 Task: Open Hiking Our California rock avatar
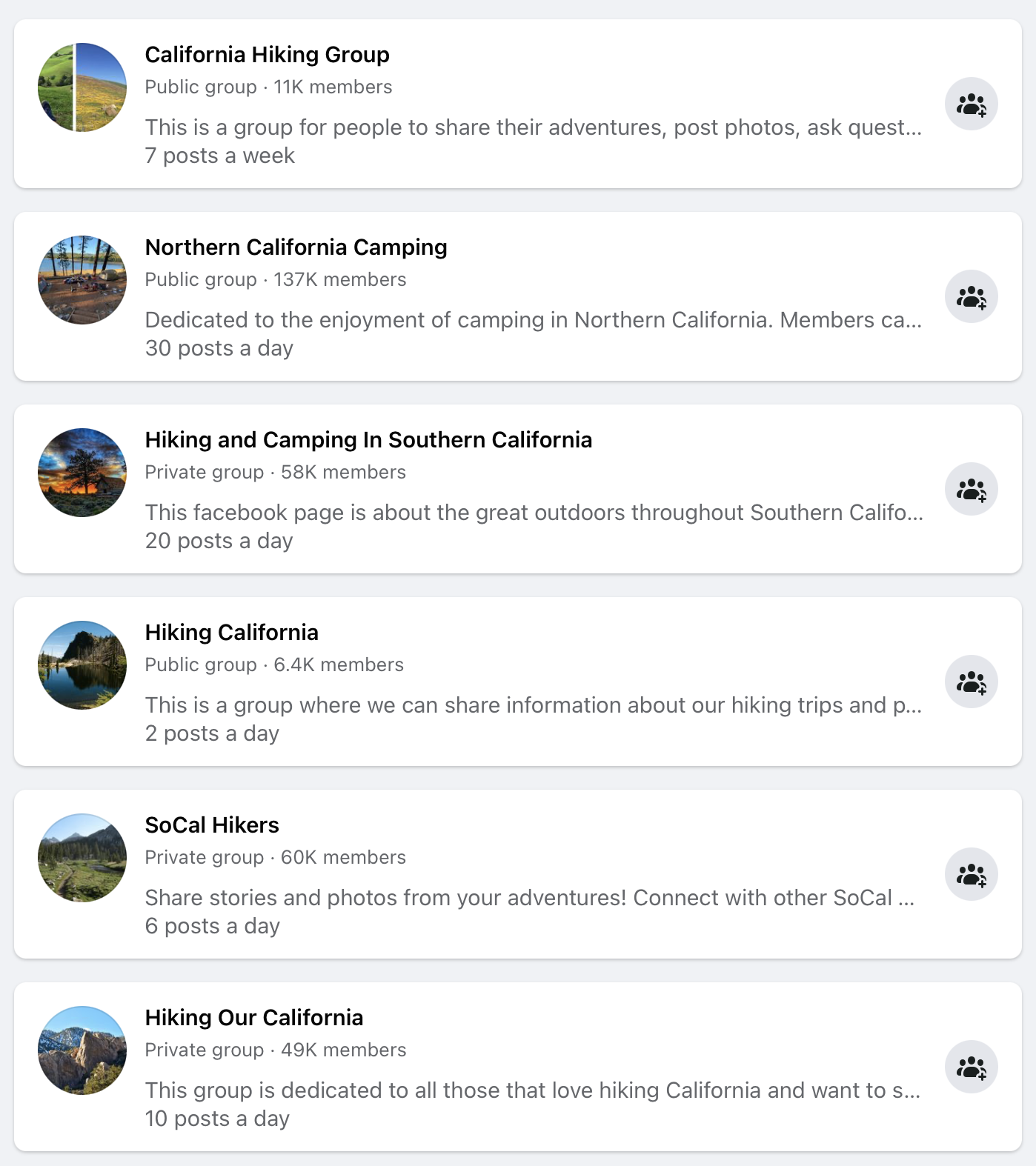click(82, 1050)
